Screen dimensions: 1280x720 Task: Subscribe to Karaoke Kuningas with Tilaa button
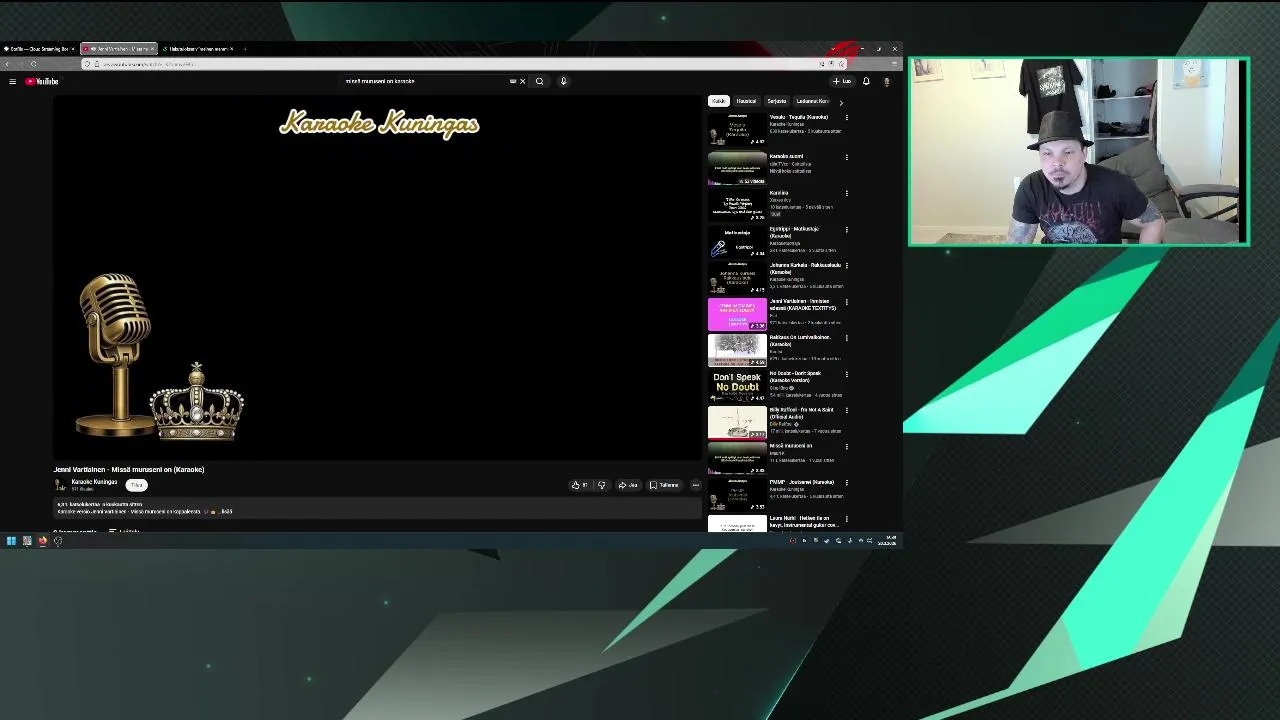point(136,485)
